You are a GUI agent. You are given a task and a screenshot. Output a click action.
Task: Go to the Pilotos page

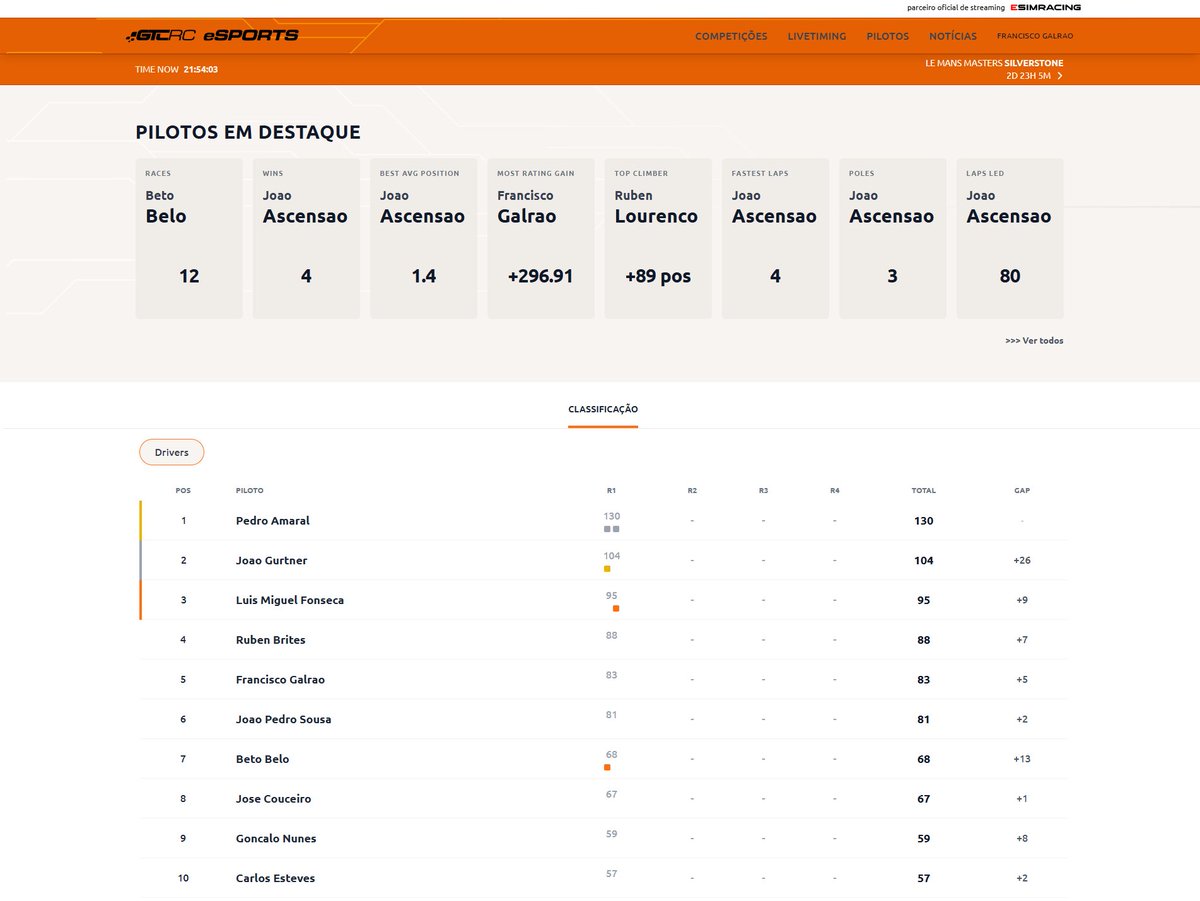888,36
